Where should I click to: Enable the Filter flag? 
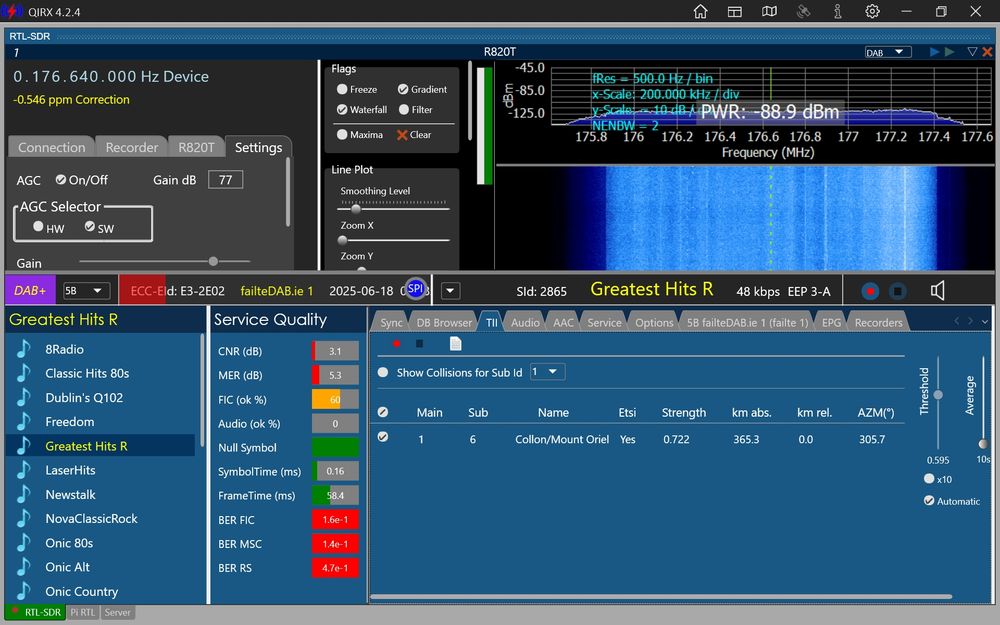[x=404, y=110]
